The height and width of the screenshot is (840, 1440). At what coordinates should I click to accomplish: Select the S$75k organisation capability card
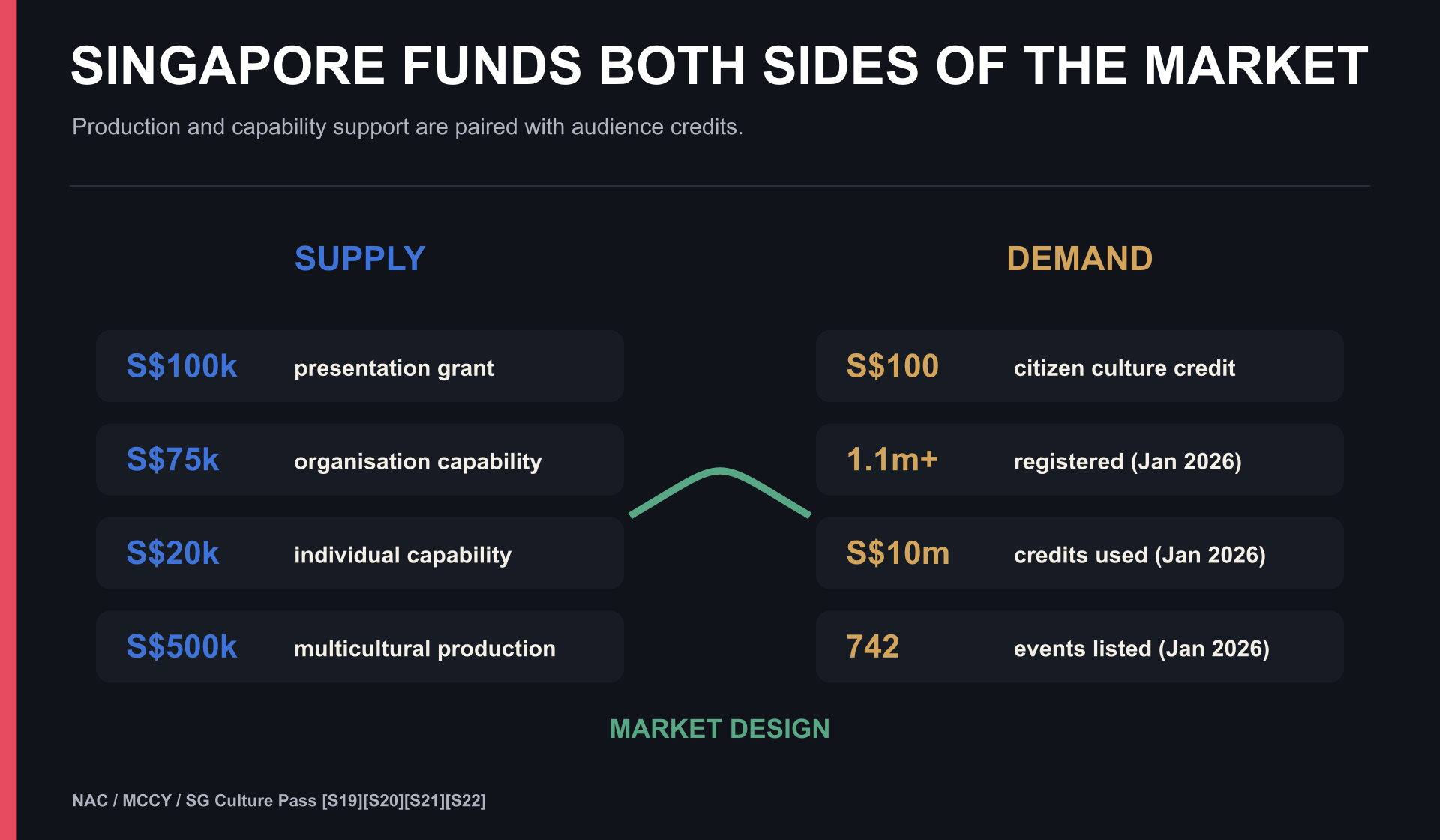(360, 460)
